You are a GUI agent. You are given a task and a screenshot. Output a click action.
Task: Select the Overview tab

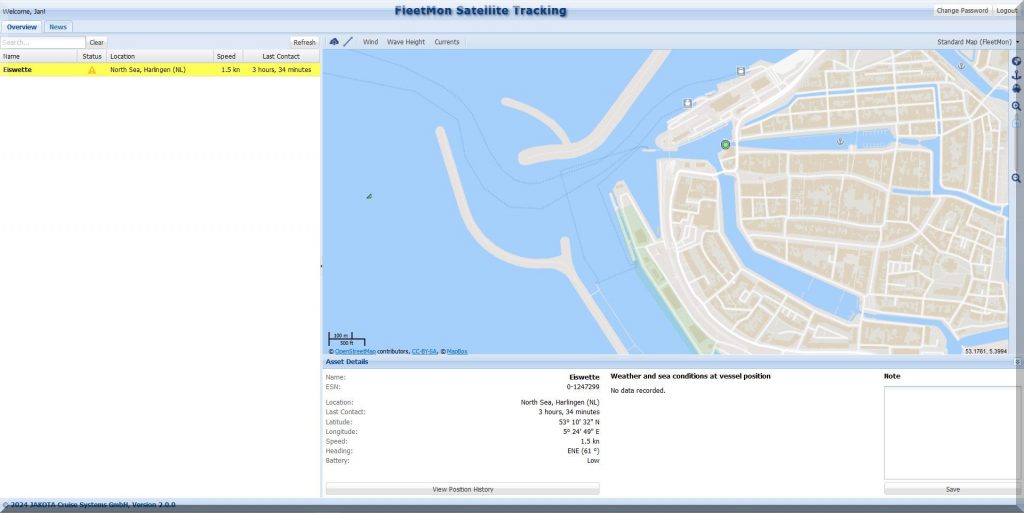(22, 27)
